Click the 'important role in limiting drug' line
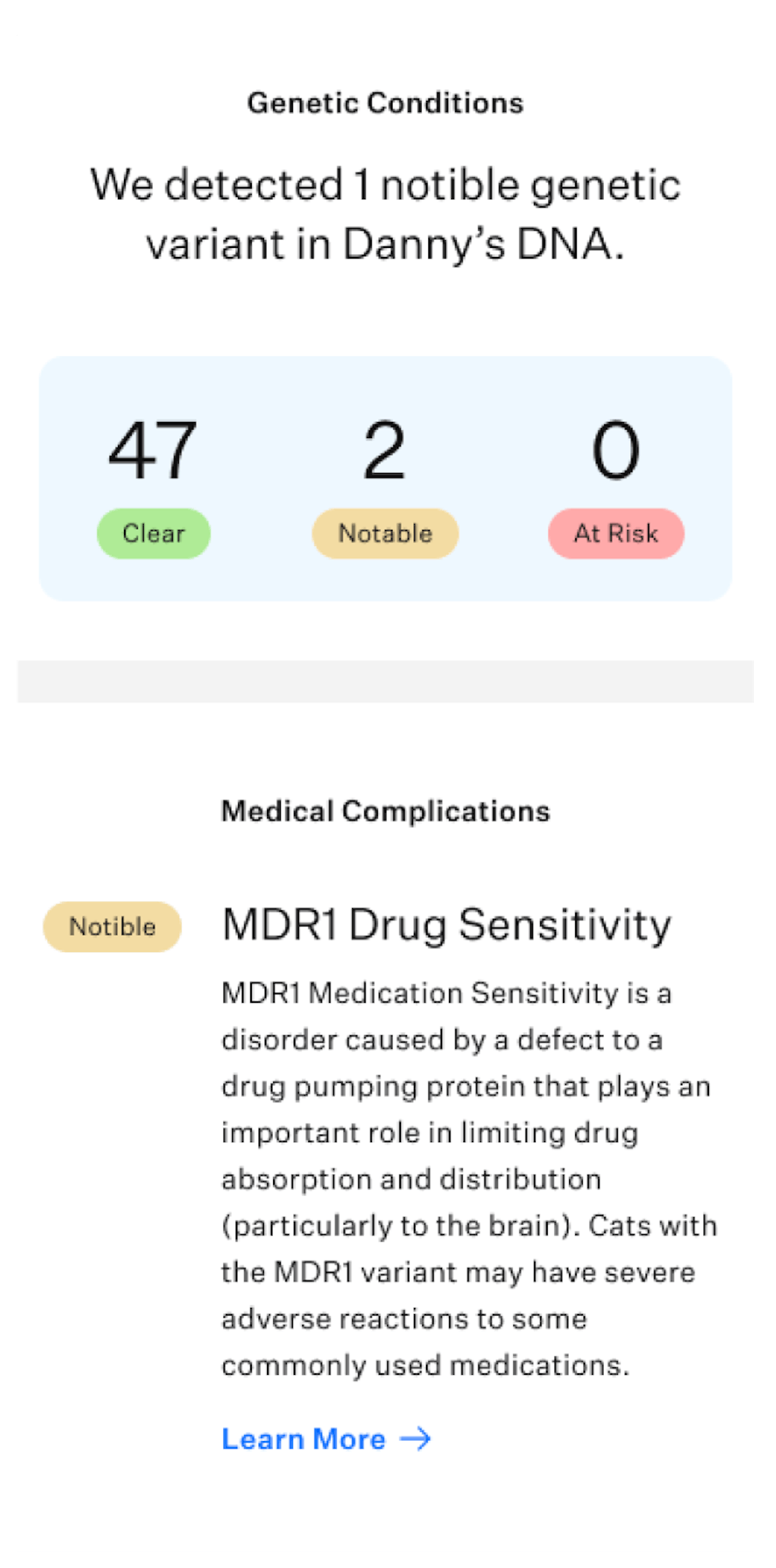Image resolution: width=776 pixels, height=1568 pixels. (430, 1133)
